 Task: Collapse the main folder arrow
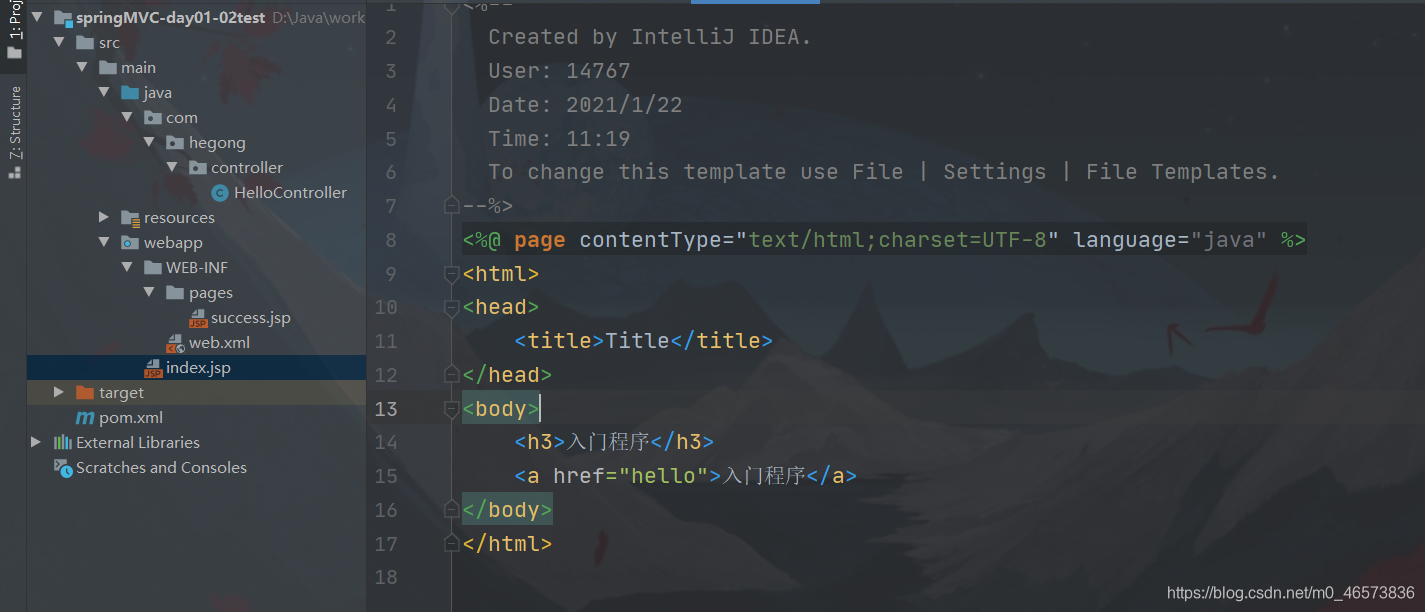point(82,68)
